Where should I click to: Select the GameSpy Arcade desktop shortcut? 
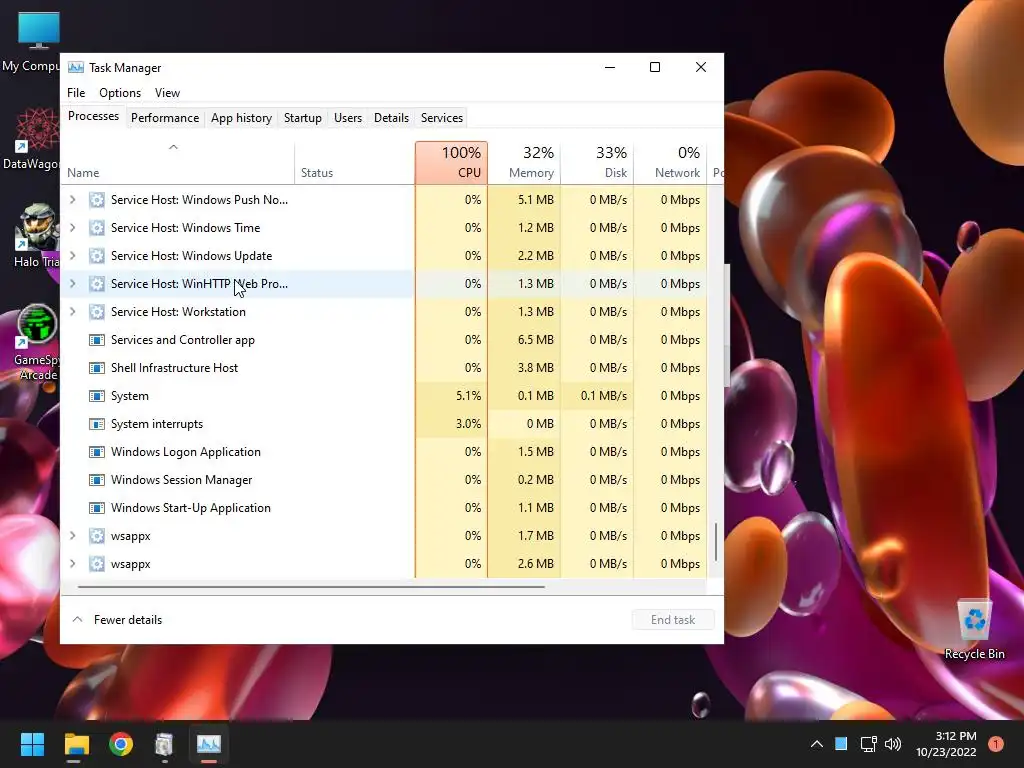point(35,342)
